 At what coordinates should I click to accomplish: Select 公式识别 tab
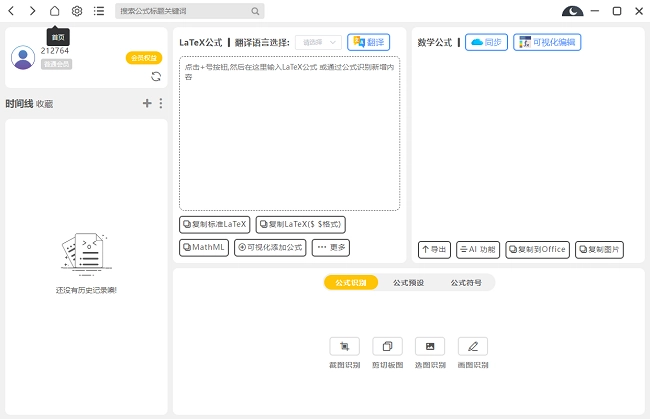(351, 283)
